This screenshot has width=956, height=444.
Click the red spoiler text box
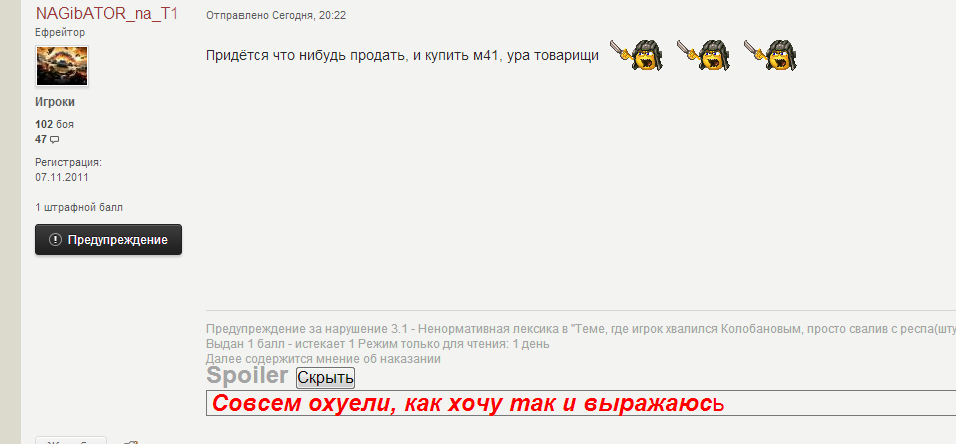tap(581, 403)
